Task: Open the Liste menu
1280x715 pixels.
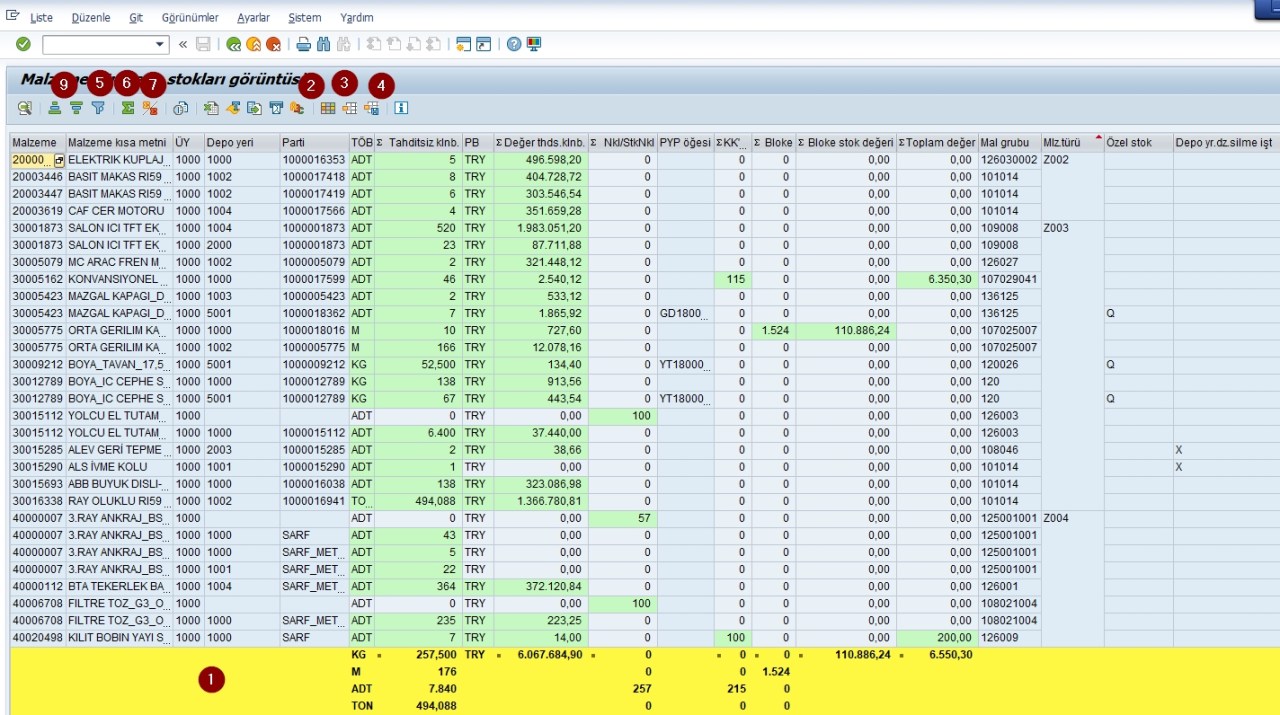Action: (x=41, y=18)
